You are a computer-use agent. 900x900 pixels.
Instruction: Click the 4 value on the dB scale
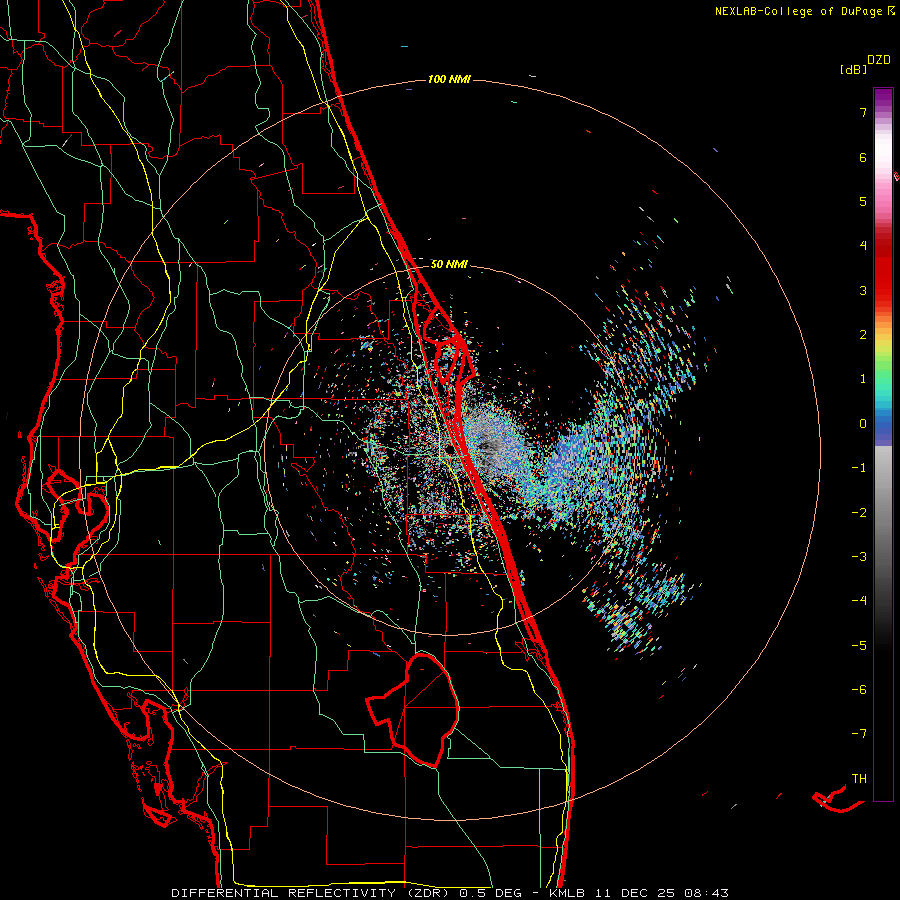863,246
